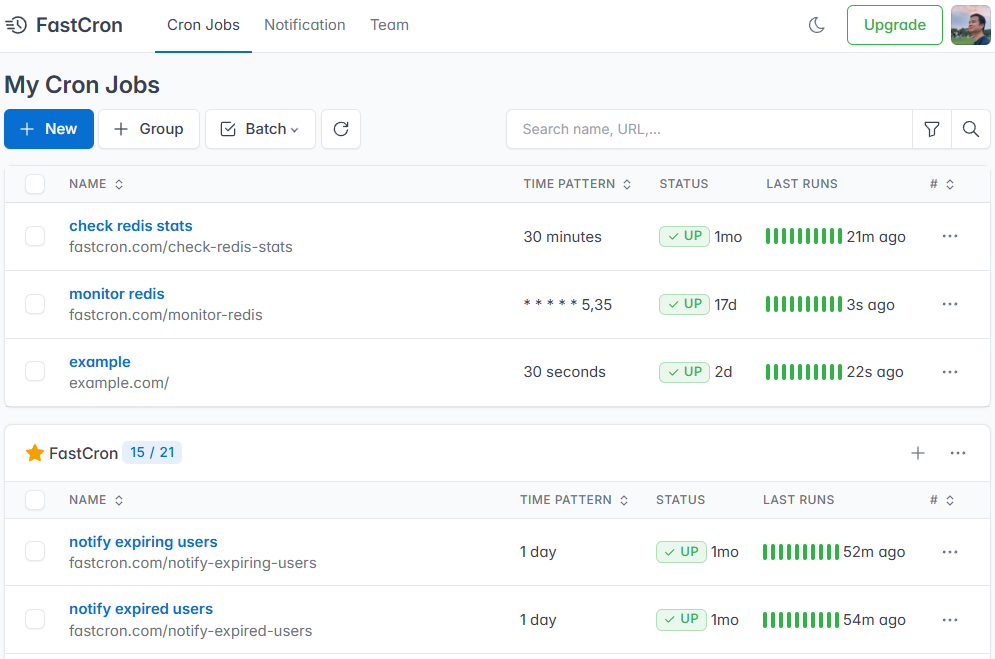The image size is (995, 659).
Task: Open the notify expired users link
Action: coord(141,609)
